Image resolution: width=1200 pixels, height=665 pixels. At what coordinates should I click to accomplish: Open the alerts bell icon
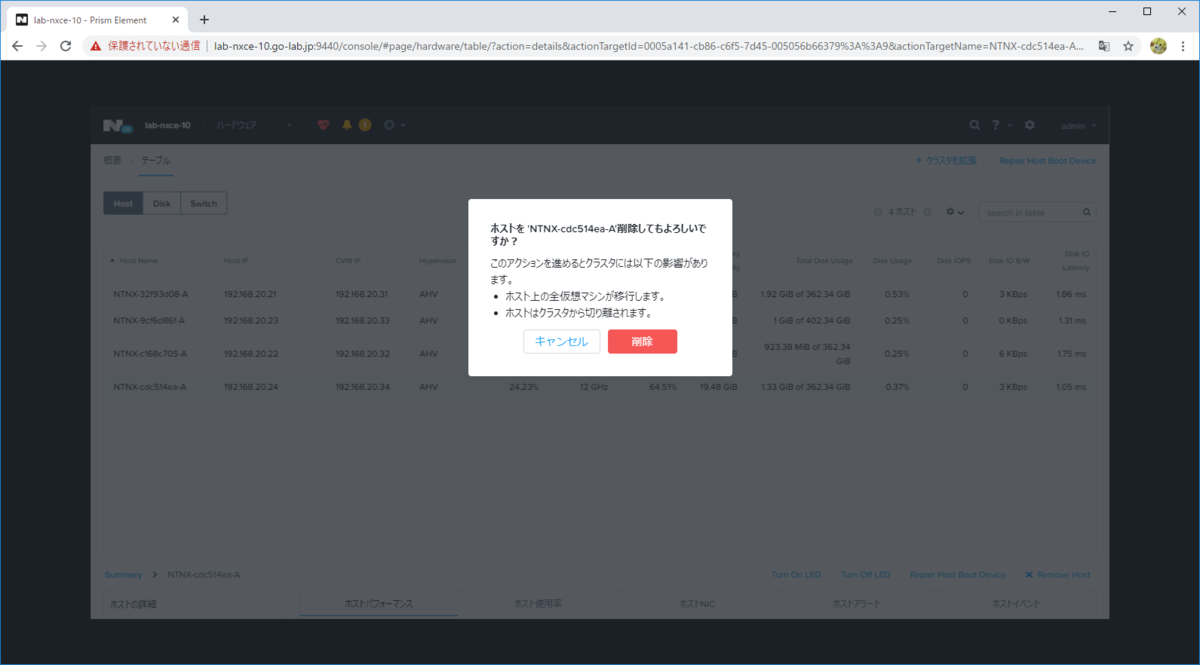(x=347, y=125)
